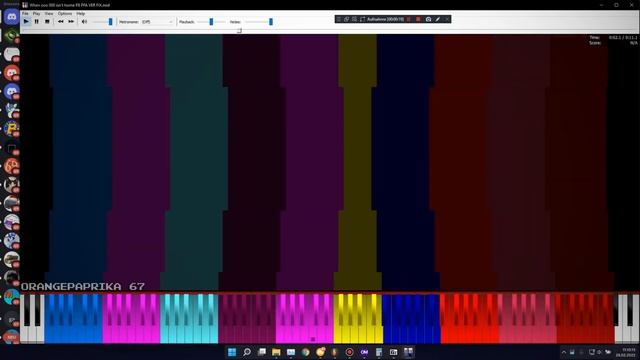Open the Metronome dropdown
Screen dimensions: 640x360
[x=158, y=22]
